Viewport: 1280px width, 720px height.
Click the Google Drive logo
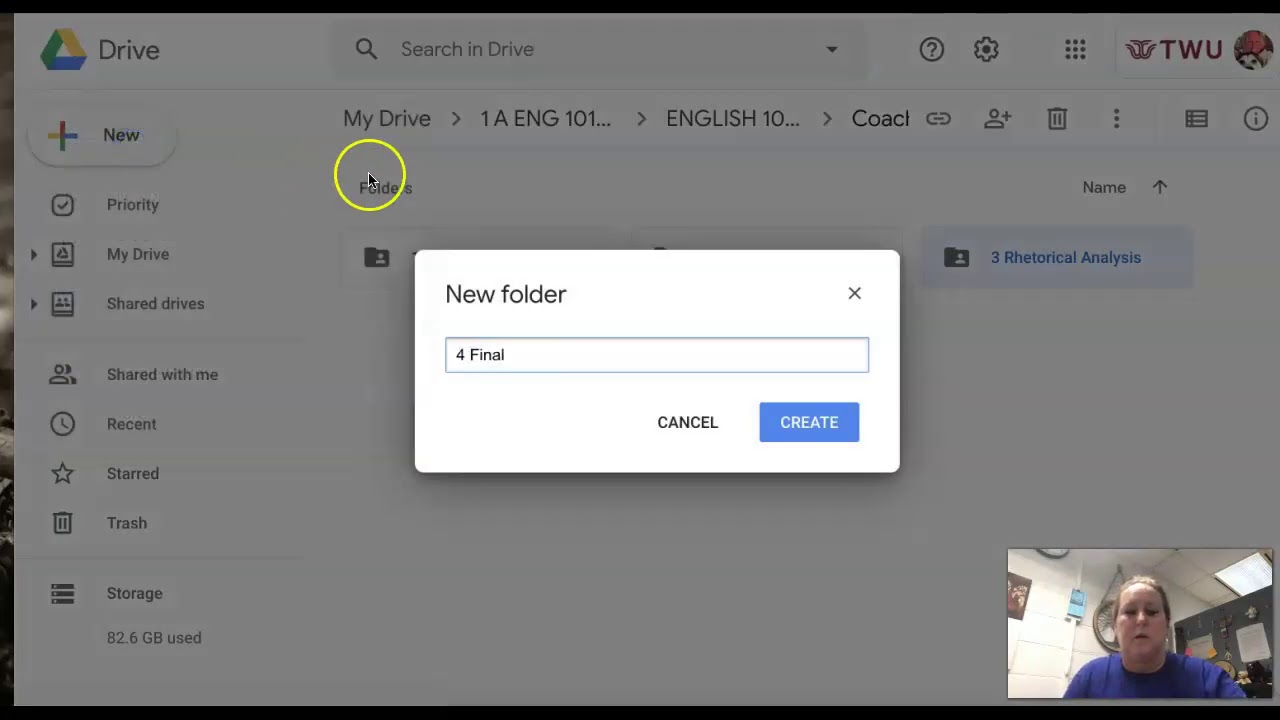(64, 50)
